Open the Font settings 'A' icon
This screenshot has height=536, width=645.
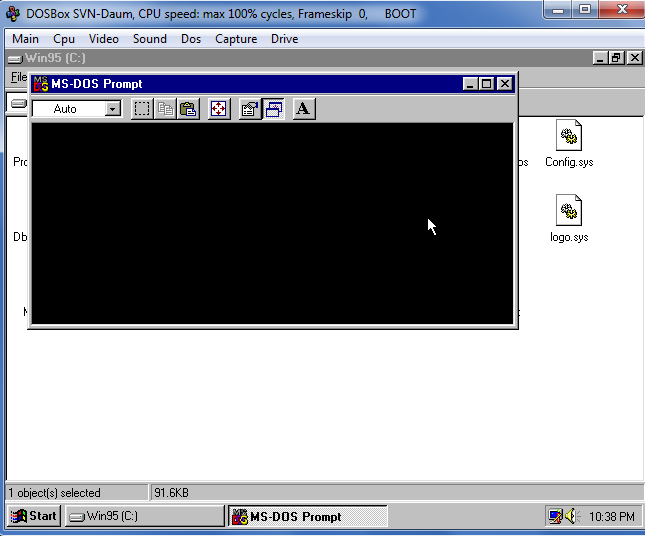coord(304,109)
